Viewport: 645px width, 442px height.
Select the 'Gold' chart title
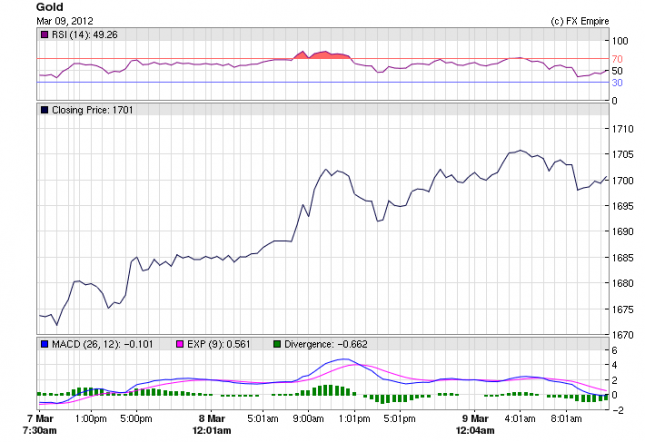pyautogui.click(x=50, y=7)
